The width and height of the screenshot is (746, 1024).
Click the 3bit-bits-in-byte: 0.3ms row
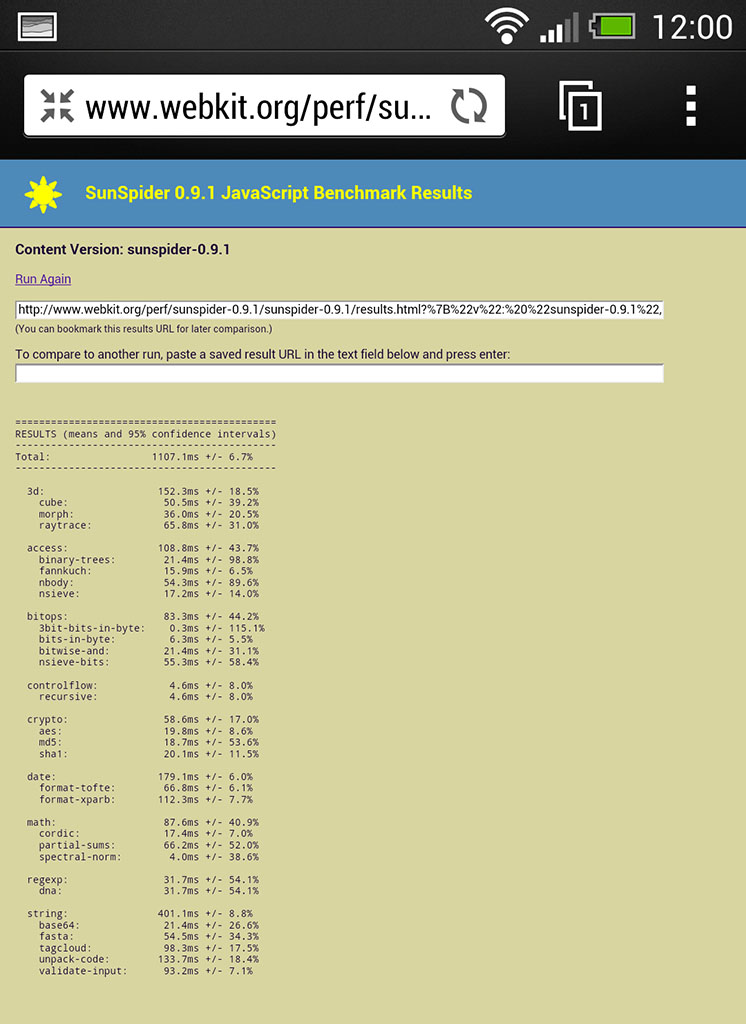point(152,628)
